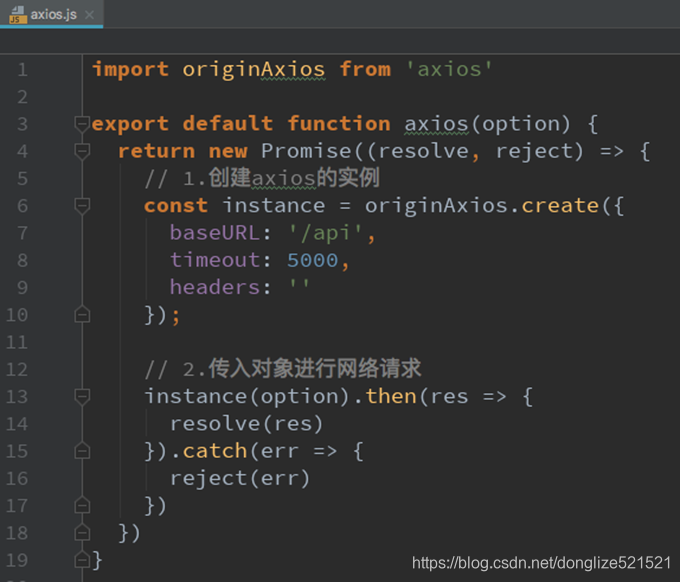The height and width of the screenshot is (582, 680).
Task: Click the '/api' string value
Action: click(325, 233)
